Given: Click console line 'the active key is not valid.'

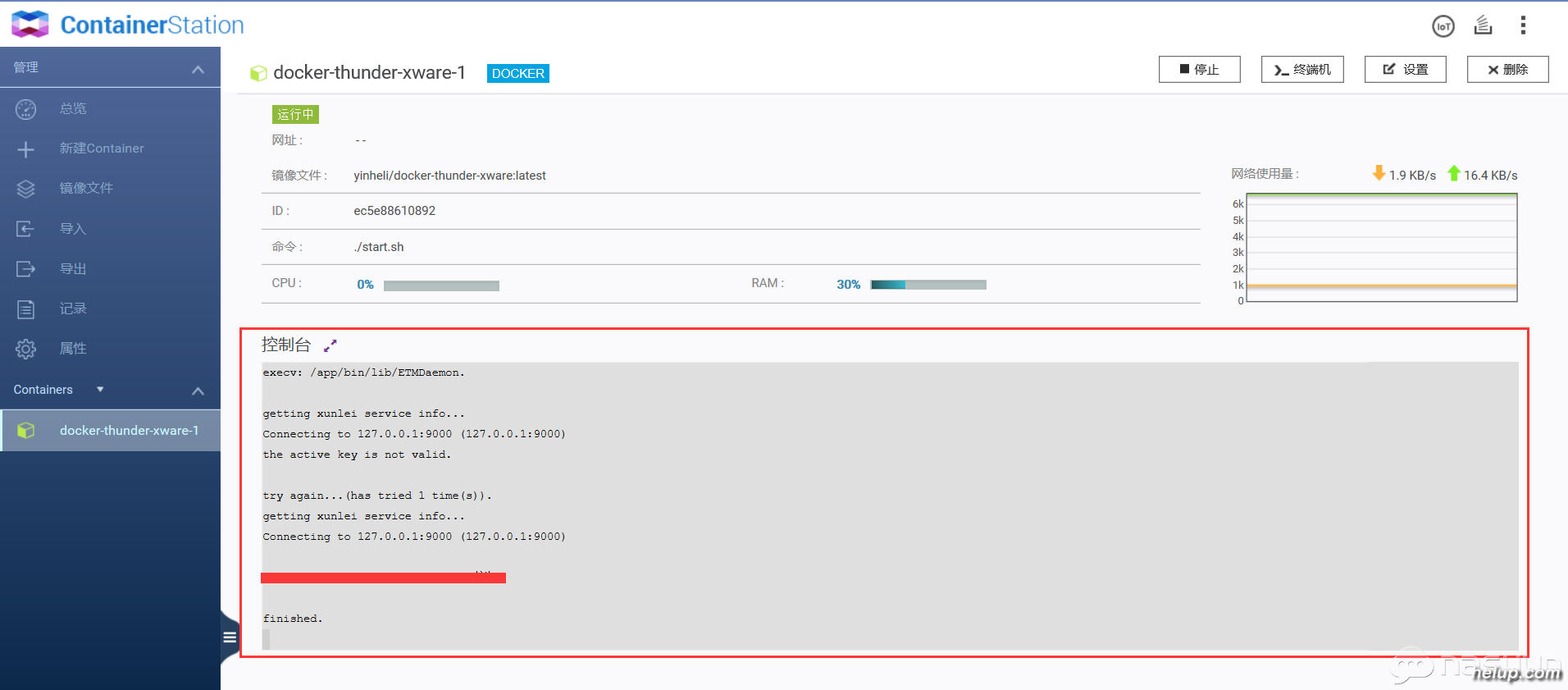Looking at the screenshot, I should point(357,455).
